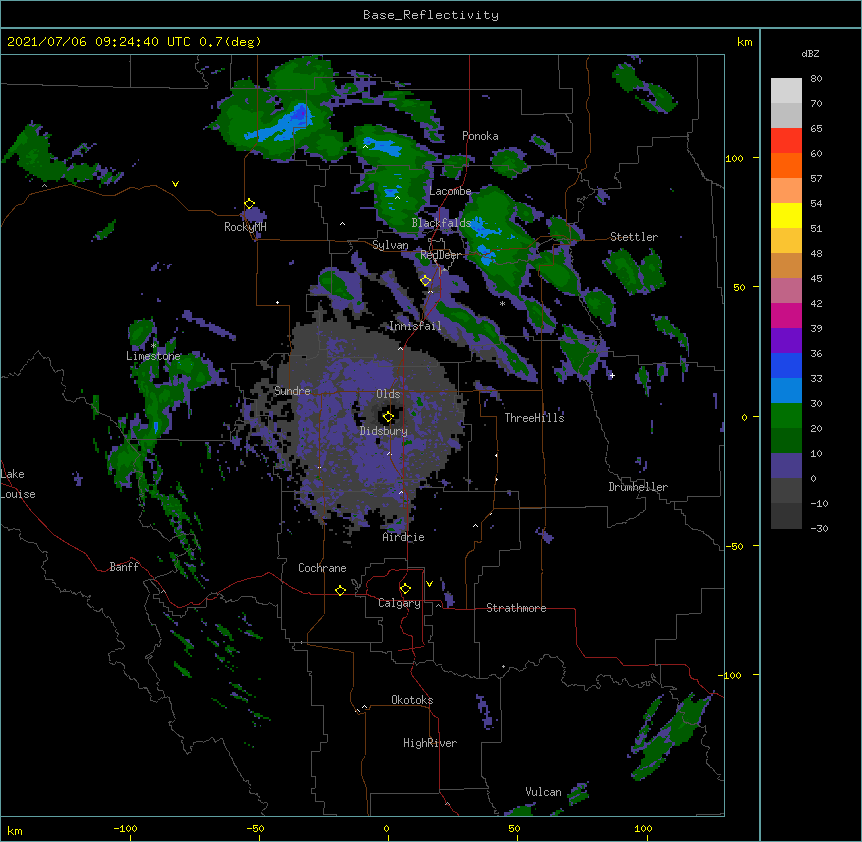The height and width of the screenshot is (842, 862).
Task: Click the asterisk marker above Limestone label
Action: tap(153, 346)
